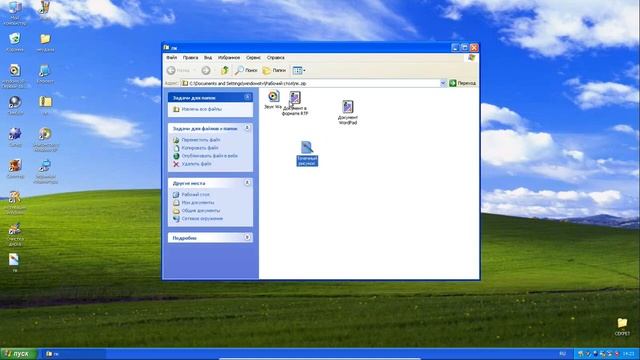Select the Звук Wav file icon
Screen dimensions: 640x360
273,96
